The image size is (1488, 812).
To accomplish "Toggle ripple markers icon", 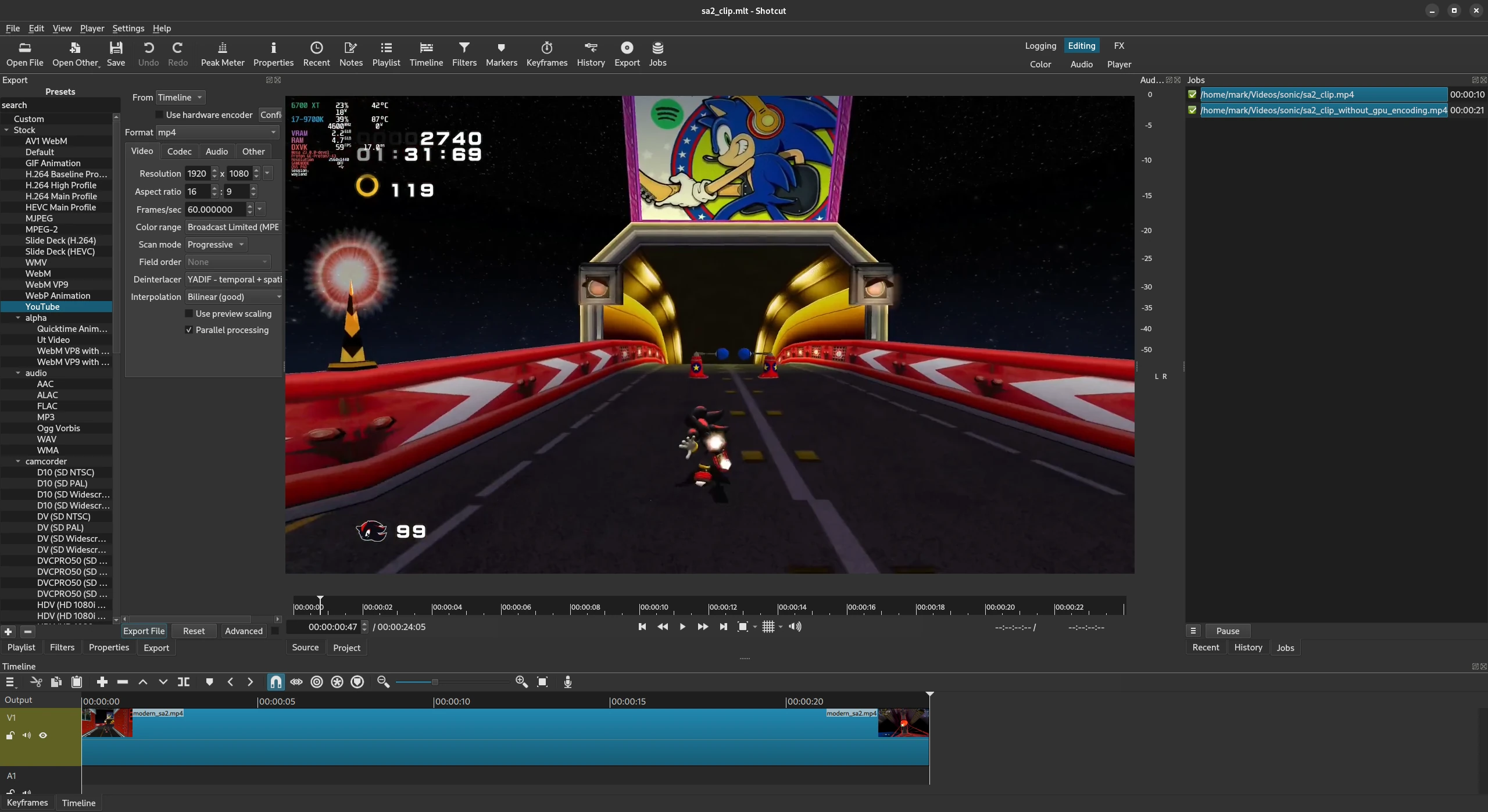I will tap(357, 682).
